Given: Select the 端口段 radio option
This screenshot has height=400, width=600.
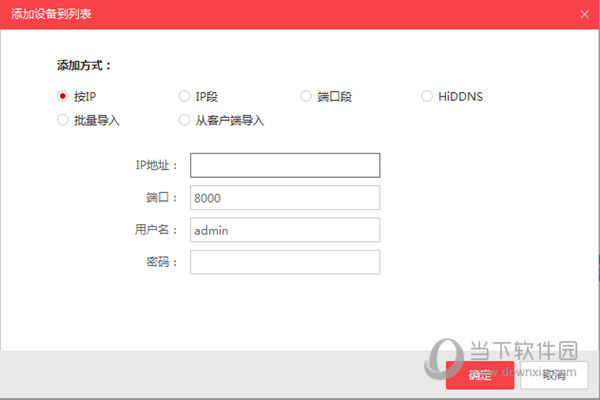Looking at the screenshot, I should (306, 96).
